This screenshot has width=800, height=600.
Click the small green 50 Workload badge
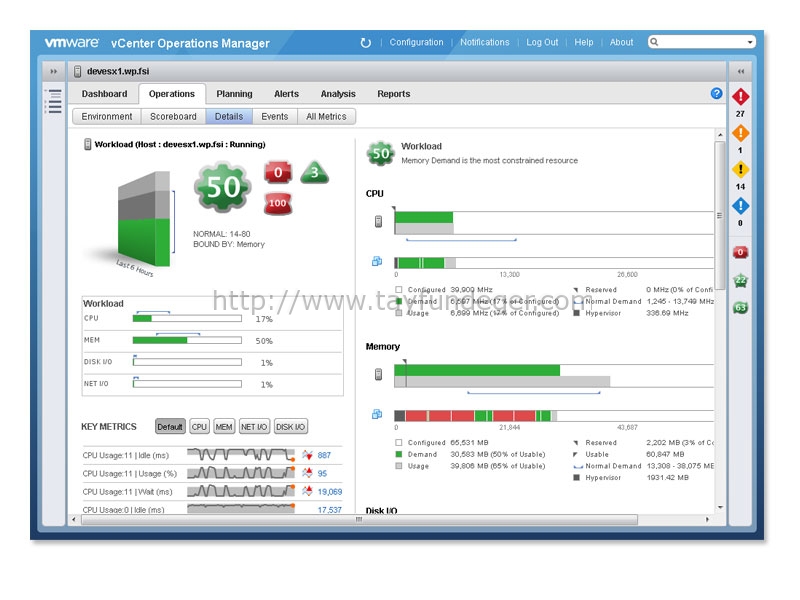(x=381, y=154)
